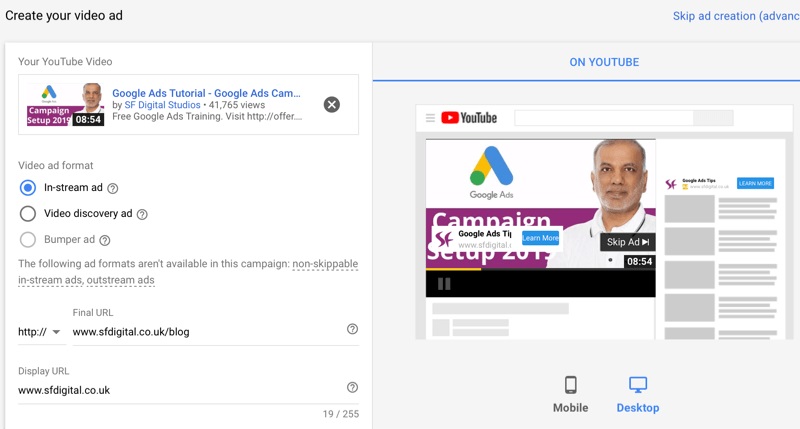Click help icon in Display URL field

(352, 388)
